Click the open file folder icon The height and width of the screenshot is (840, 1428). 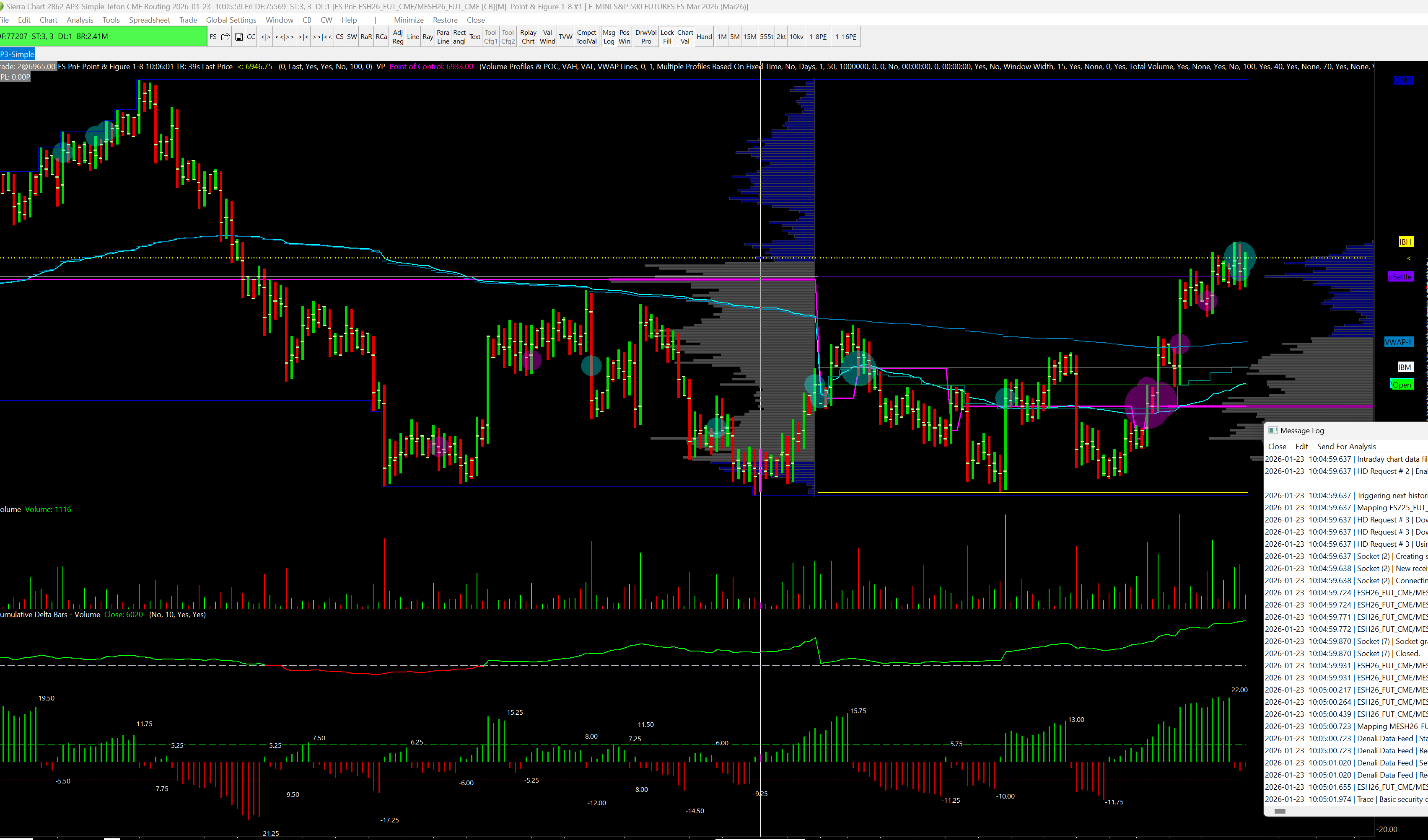(x=225, y=37)
